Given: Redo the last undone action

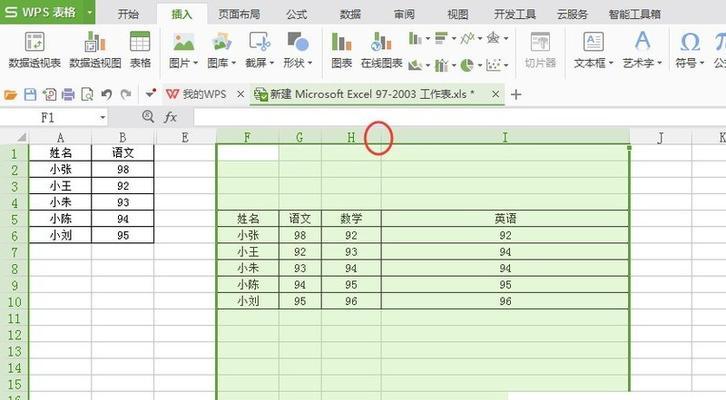Looking at the screenshot, I should [x=125, y=95].
